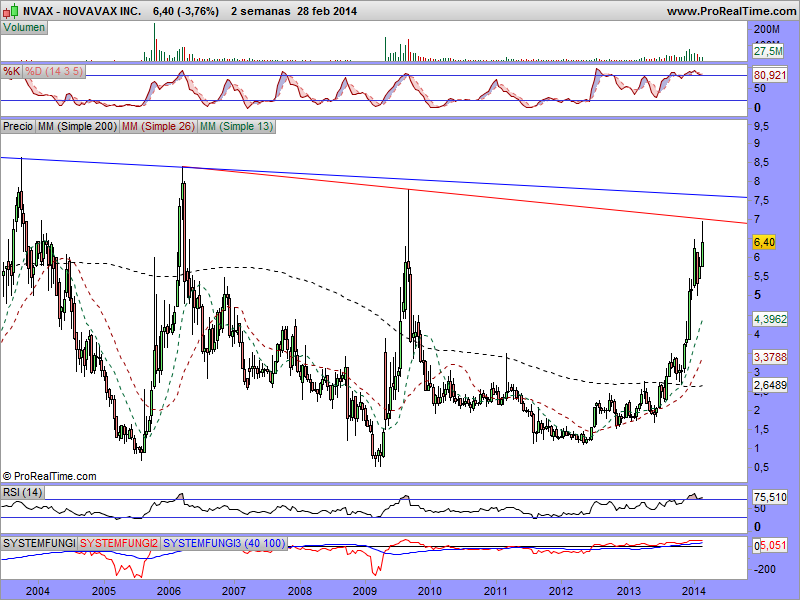Click the 4,3962 moving average value tag
This screenshot has height=600, width=800.
click(x=770, y=319)
